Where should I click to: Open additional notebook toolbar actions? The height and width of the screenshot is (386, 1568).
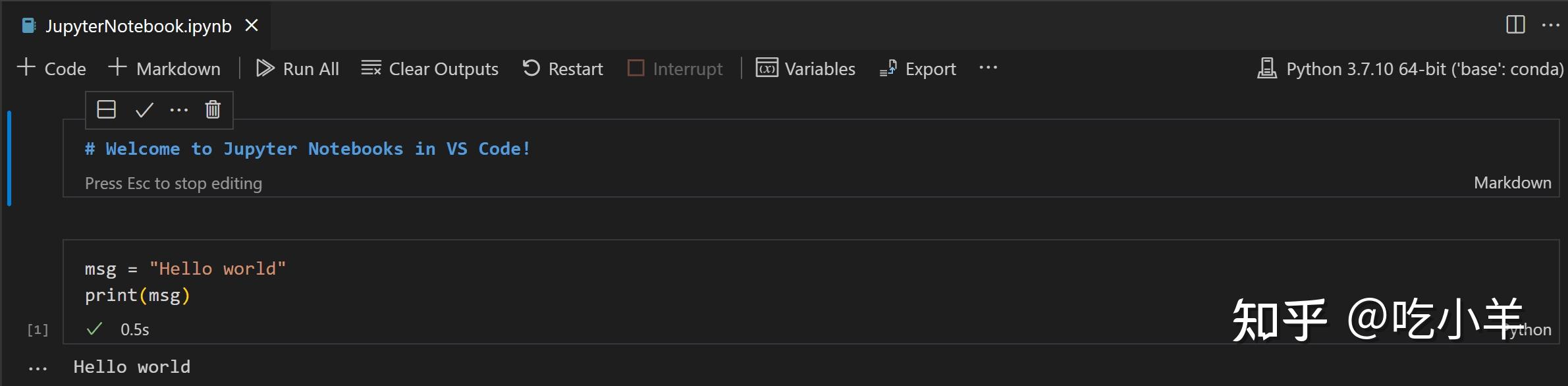(x=988, y=68)
